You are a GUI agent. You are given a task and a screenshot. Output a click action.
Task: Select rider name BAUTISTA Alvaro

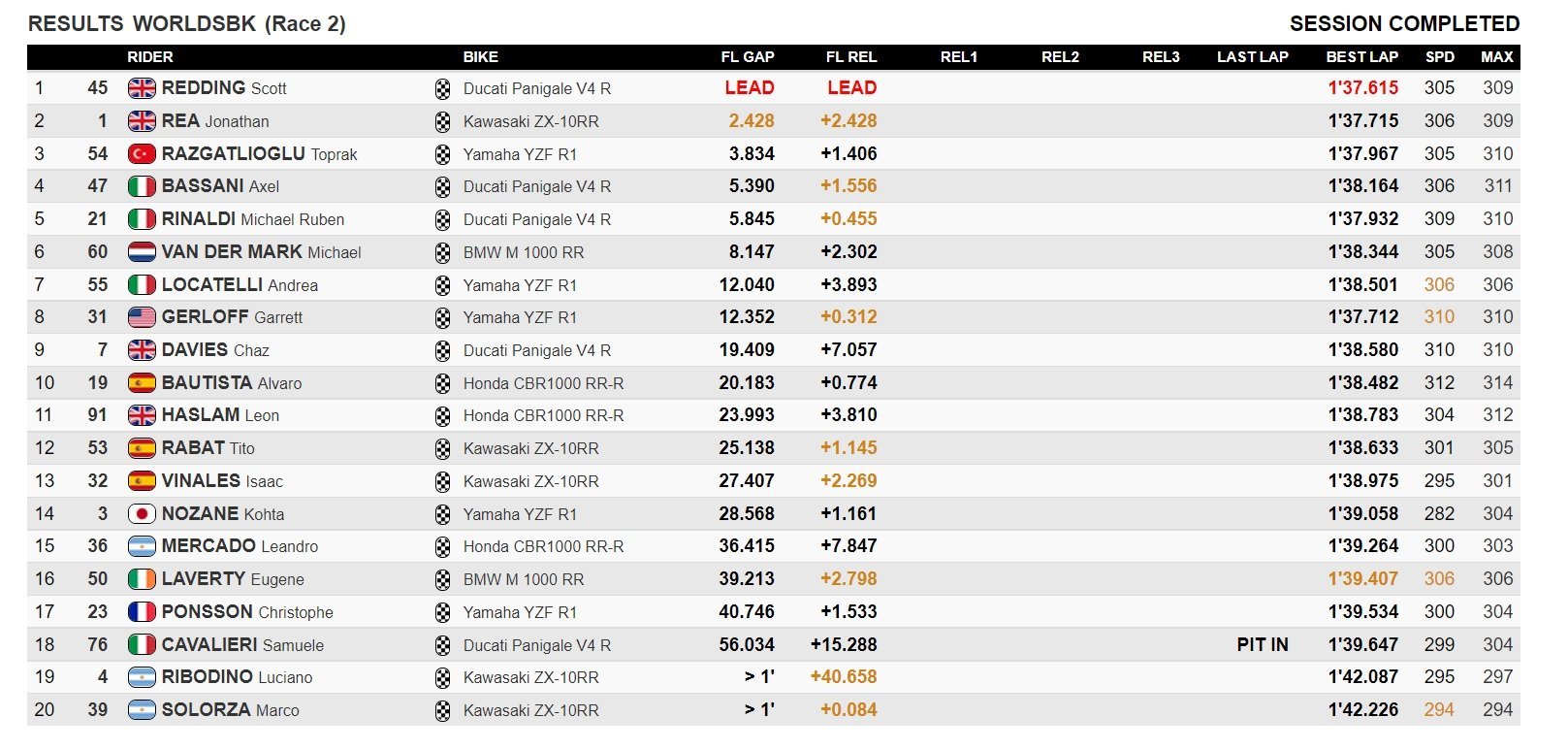pyautogui.click(x=232, y=383)
